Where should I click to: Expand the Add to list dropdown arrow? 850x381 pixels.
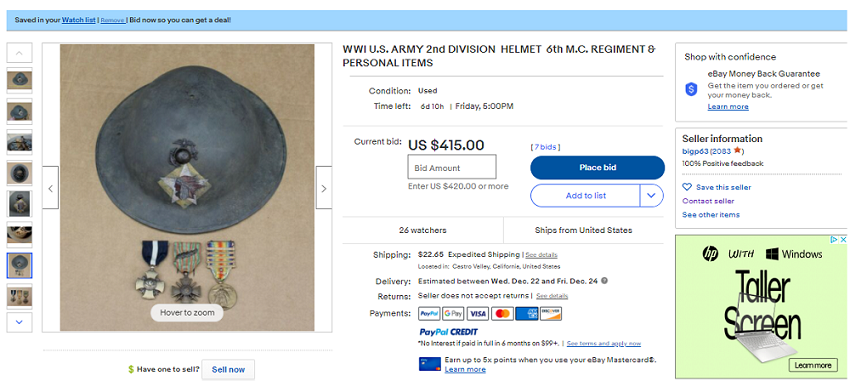[652, 196]
